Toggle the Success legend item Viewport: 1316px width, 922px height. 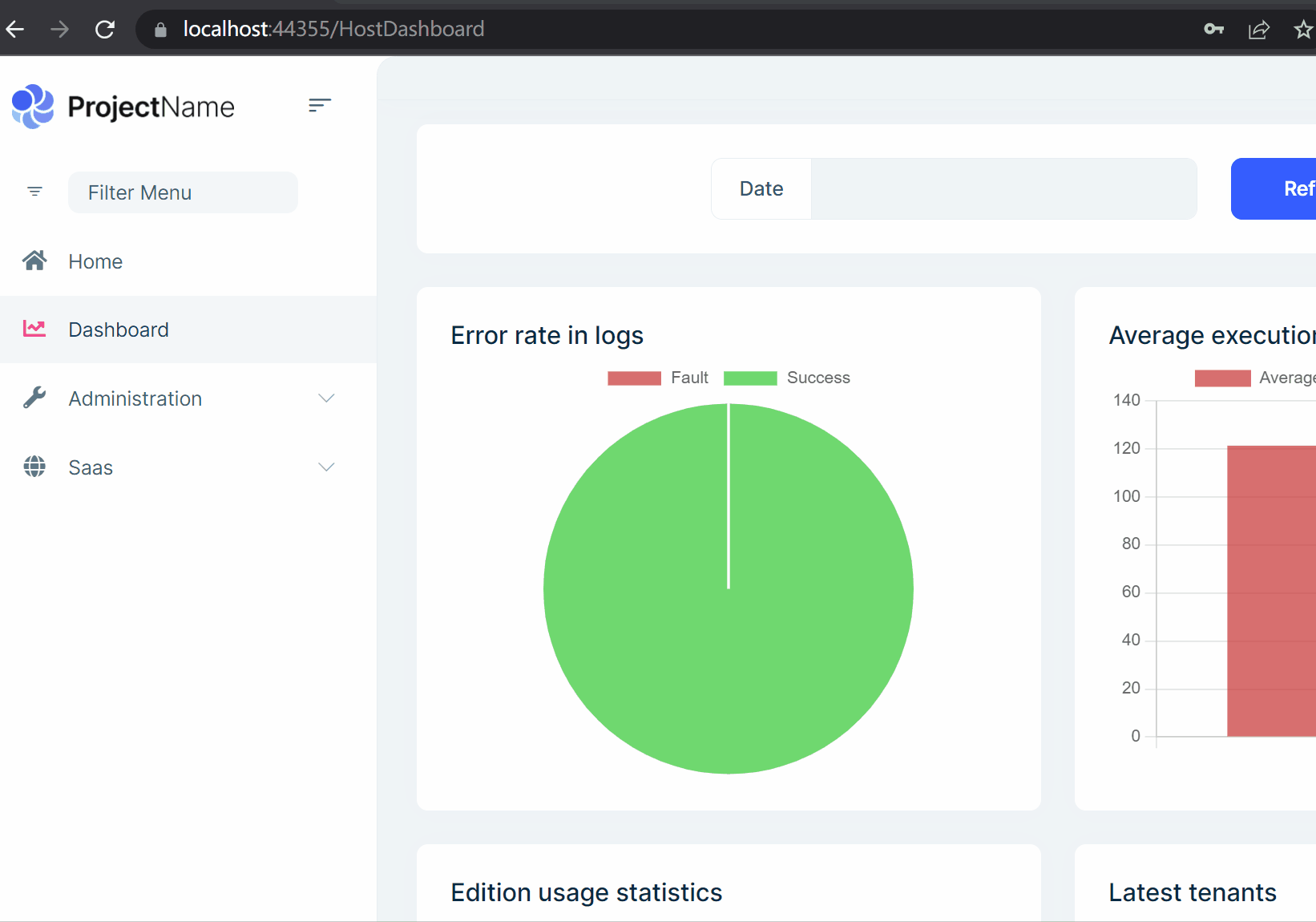pyautogui.click(x=787, y=378)
